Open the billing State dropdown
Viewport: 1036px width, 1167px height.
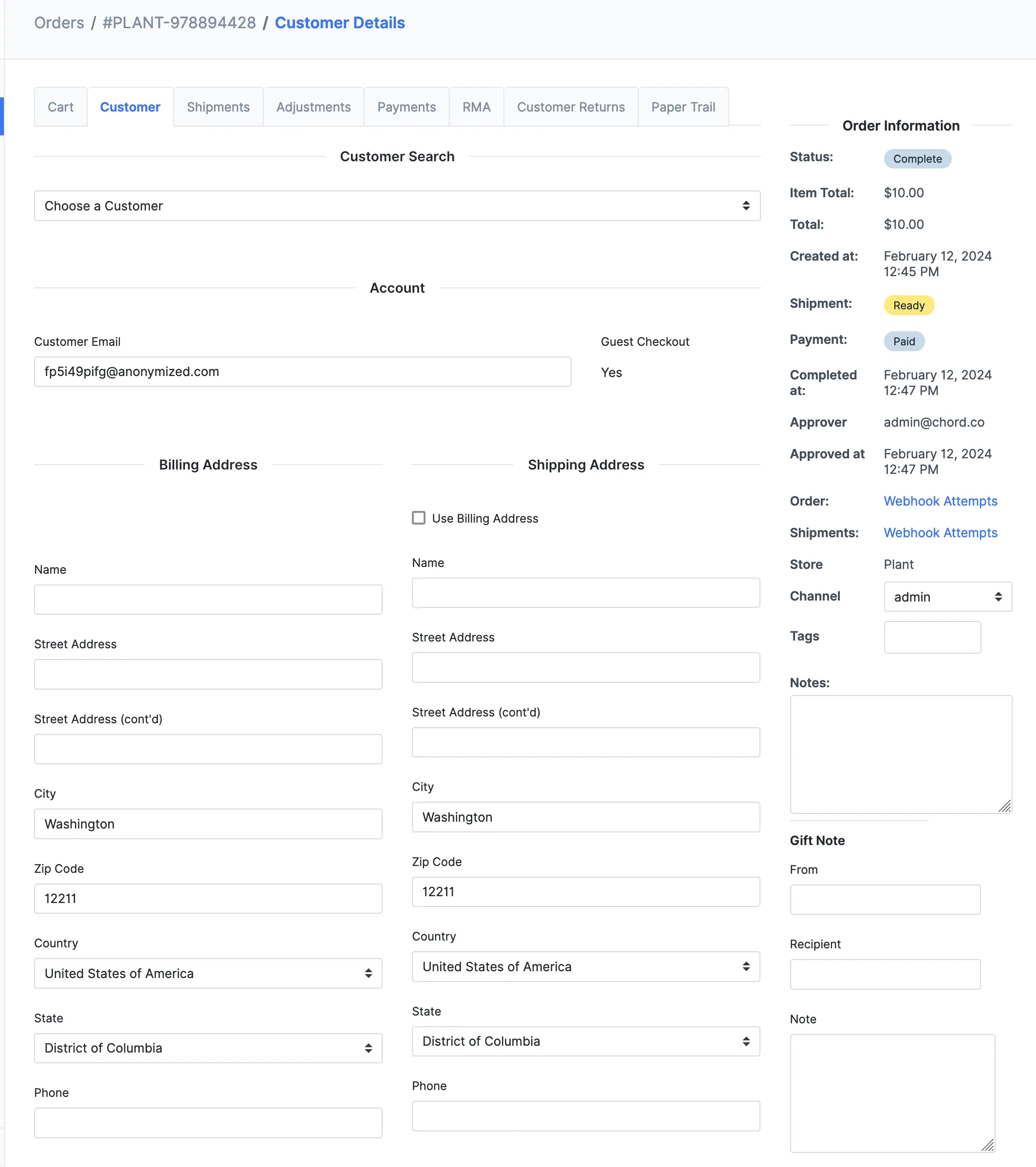pos(208,1048)
